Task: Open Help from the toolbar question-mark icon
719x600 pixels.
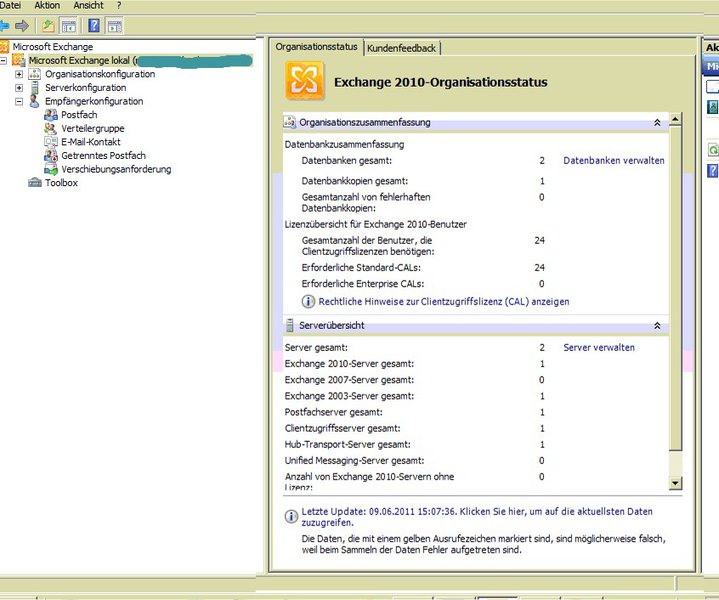Action: tap(94, 26)
